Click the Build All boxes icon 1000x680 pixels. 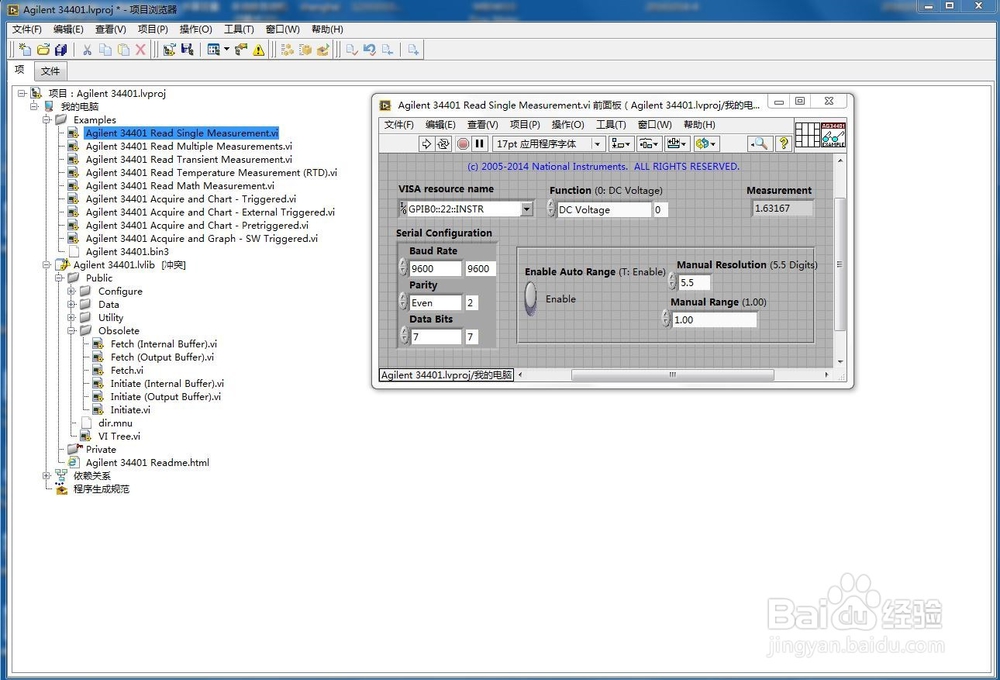[x=287, y=49]
